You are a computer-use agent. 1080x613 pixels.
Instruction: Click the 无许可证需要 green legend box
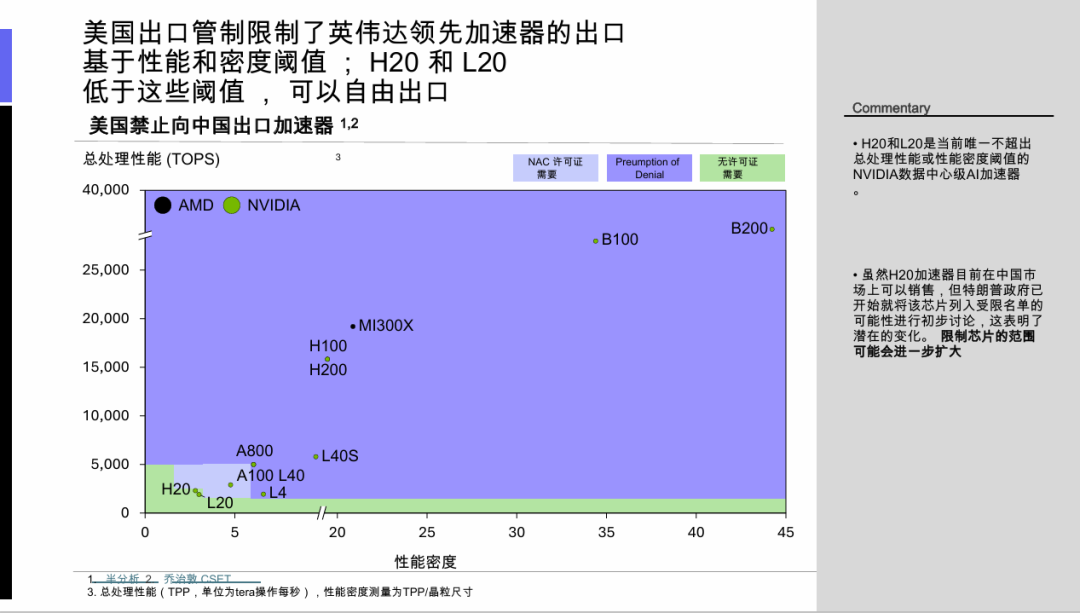coord(742,168)
